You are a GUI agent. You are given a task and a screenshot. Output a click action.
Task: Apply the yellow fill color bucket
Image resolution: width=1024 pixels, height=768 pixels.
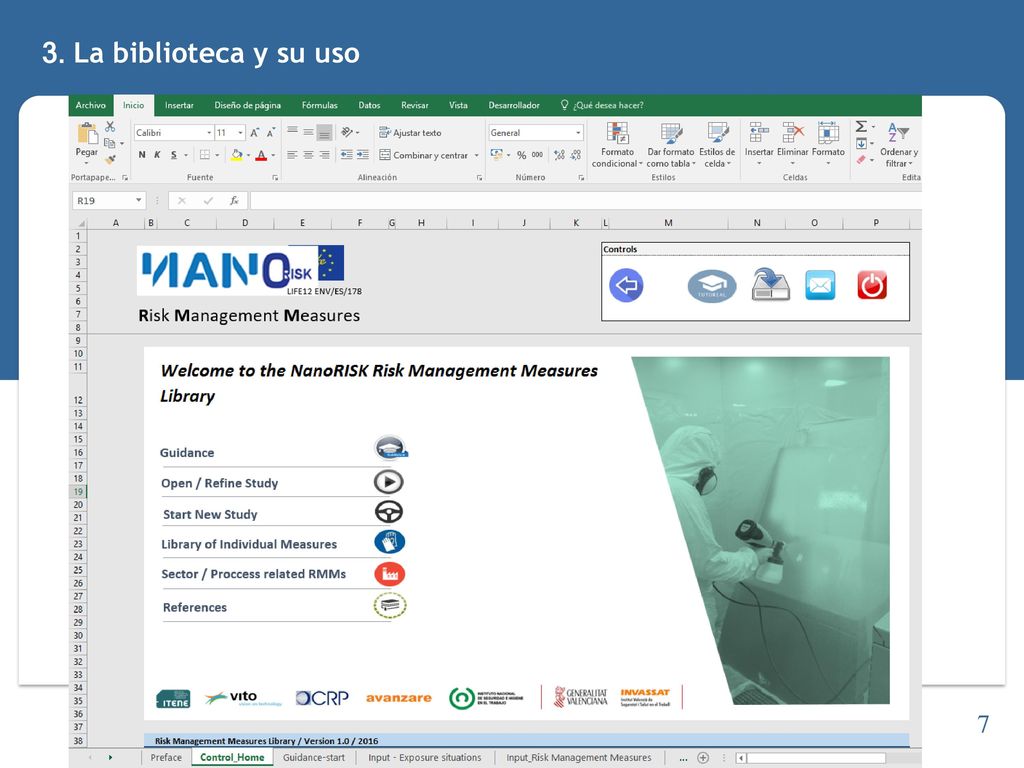tap(236, 155)
